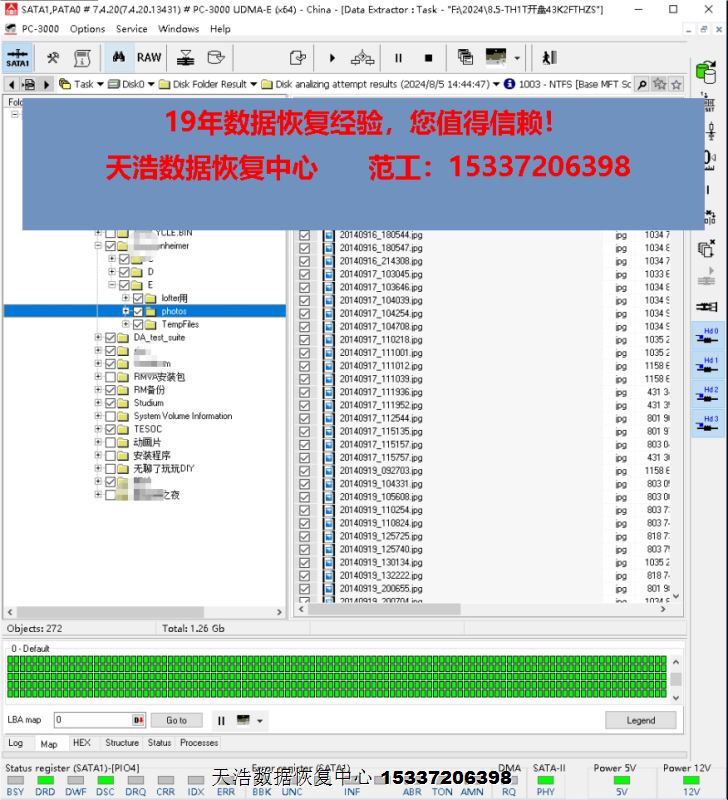Click the Legend button
728x800 pixels.
click(640, 720)
